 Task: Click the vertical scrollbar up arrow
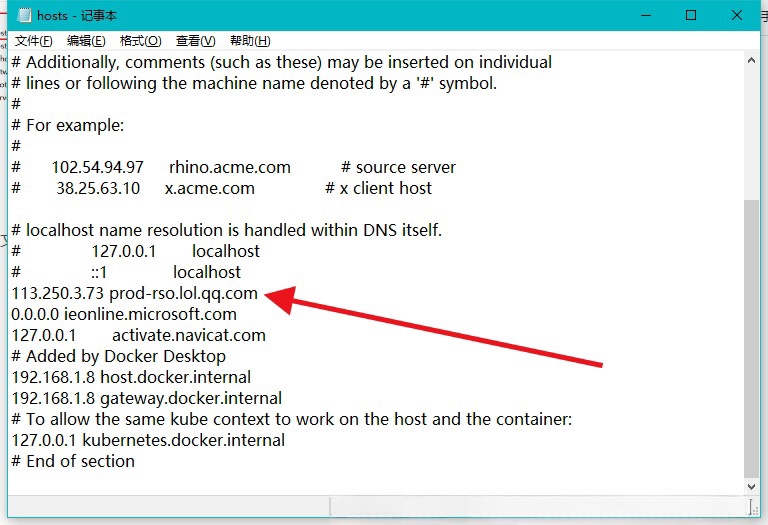pyautogui.click(x=751, y=61)
